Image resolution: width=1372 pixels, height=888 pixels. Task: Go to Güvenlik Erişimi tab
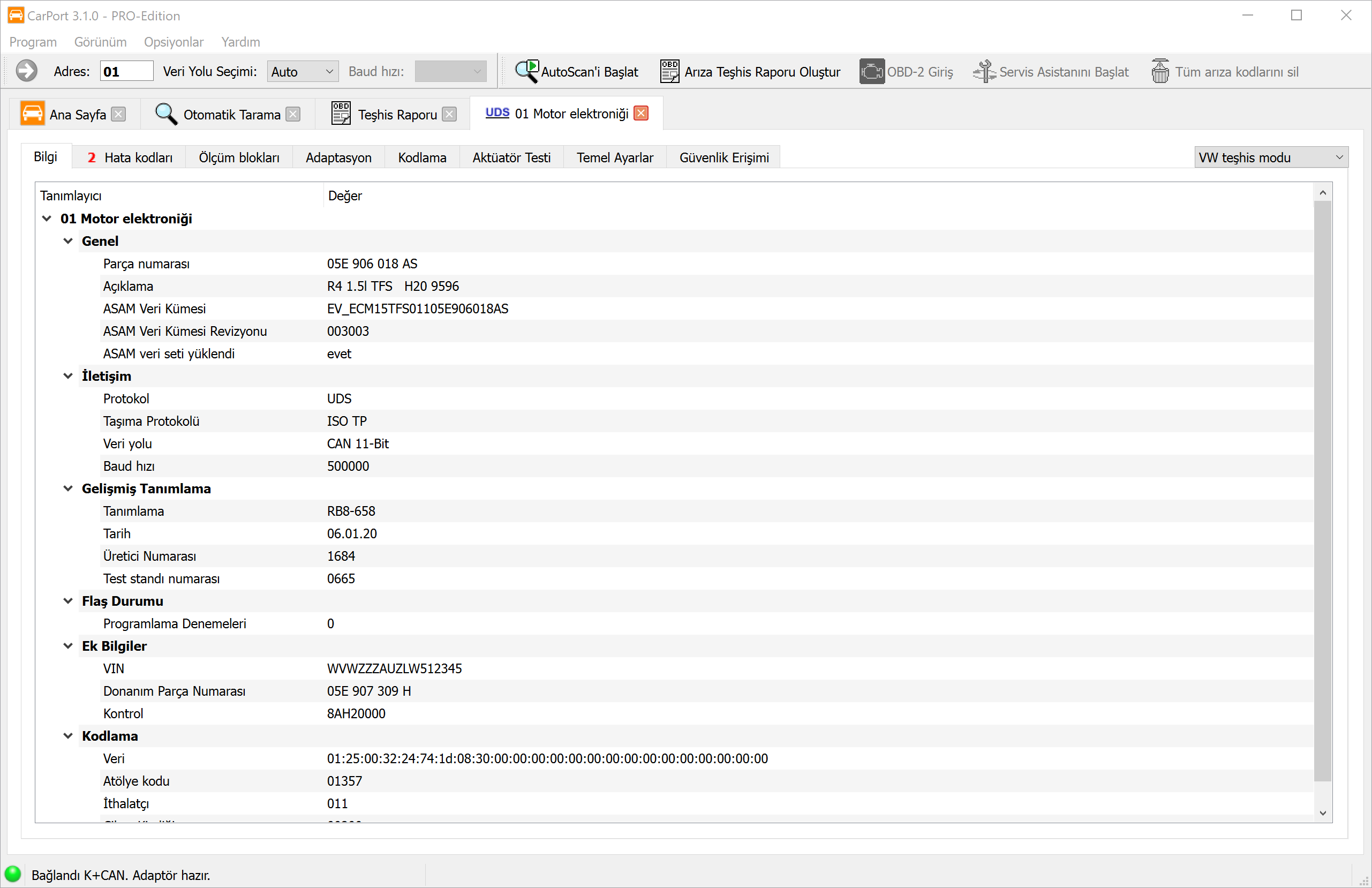point(723,157)
